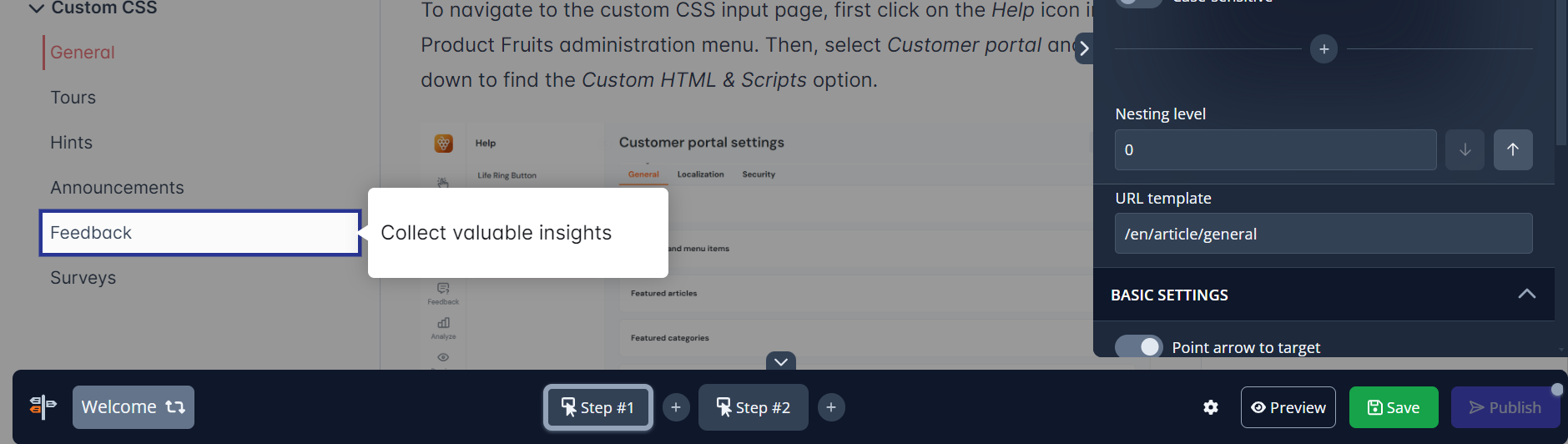Add a step after Step #1
The image size is (1568, 444).
(676, 407)
